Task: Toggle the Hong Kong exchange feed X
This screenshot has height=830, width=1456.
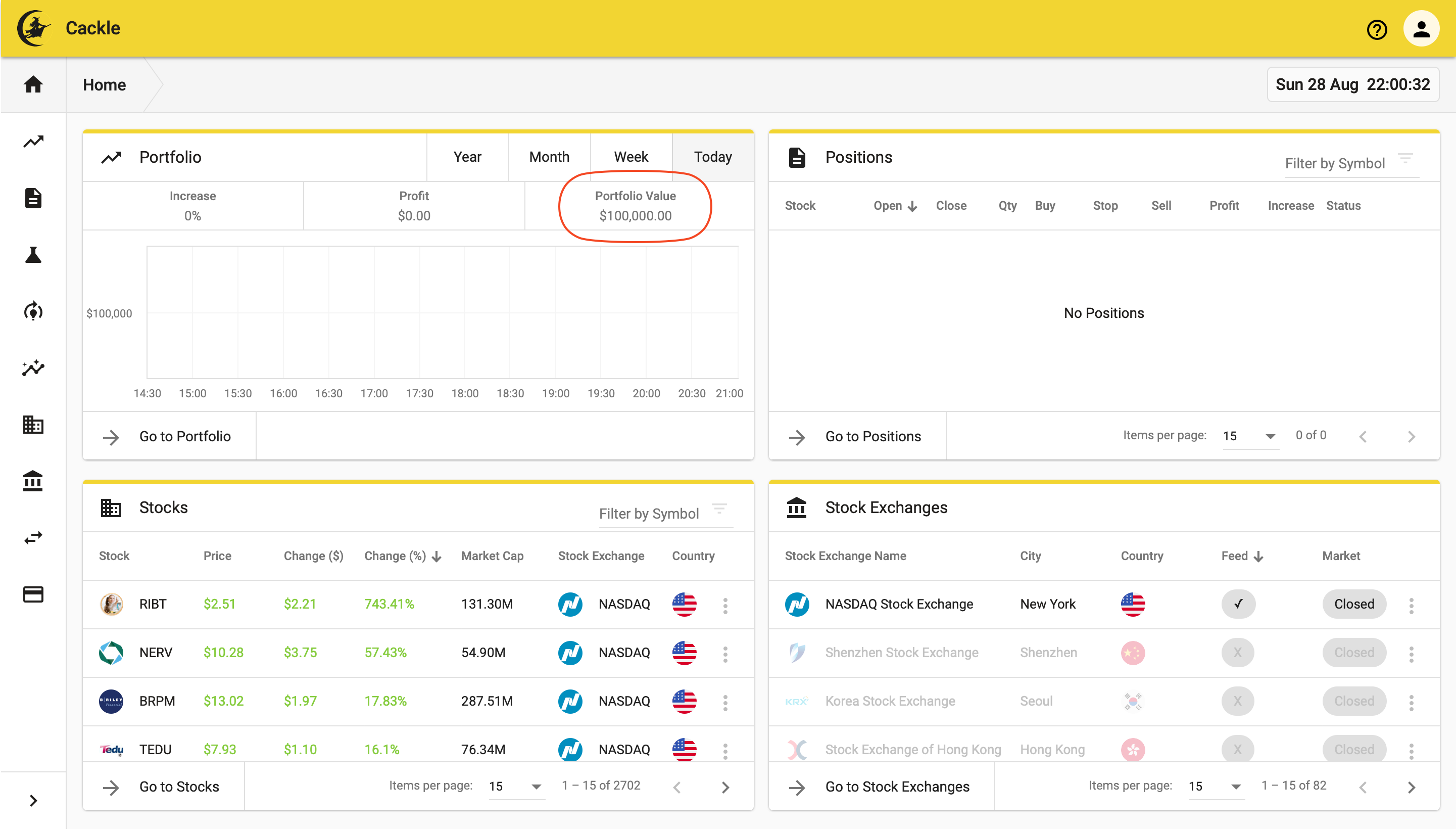Action: click(x=1238, y=750)
